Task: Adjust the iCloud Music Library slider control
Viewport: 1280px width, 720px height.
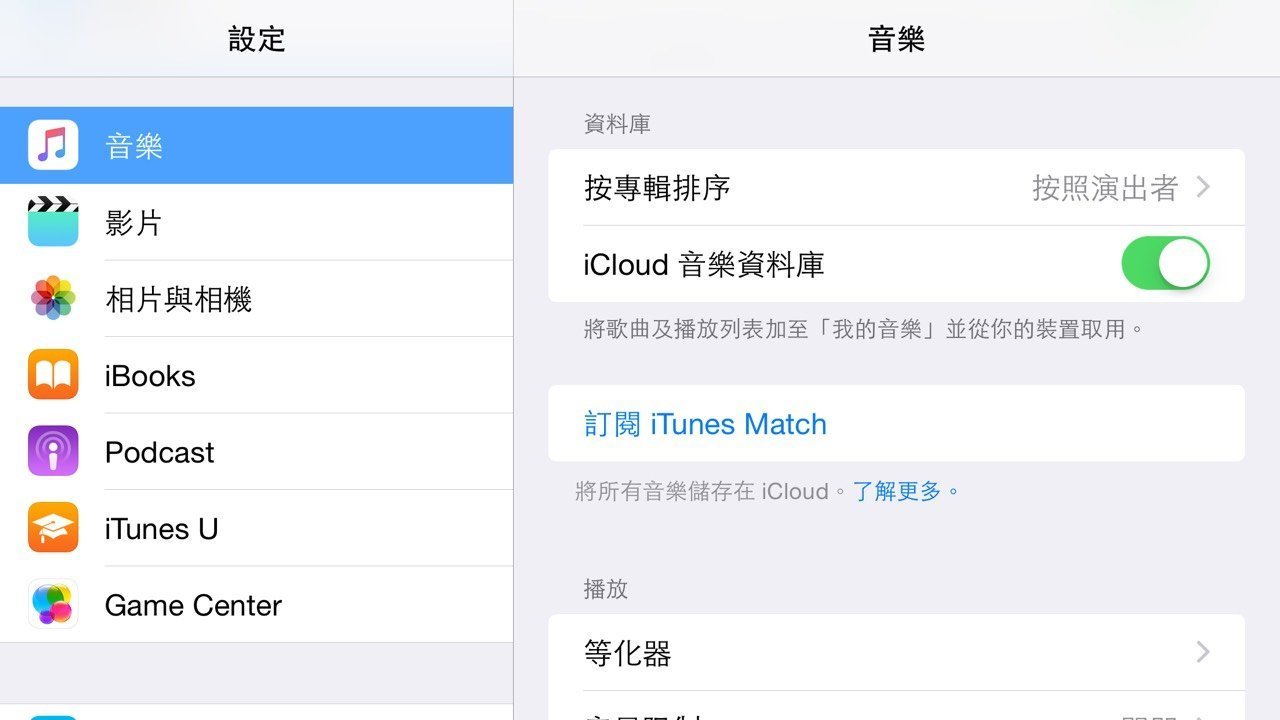Action: (1165, 263)
